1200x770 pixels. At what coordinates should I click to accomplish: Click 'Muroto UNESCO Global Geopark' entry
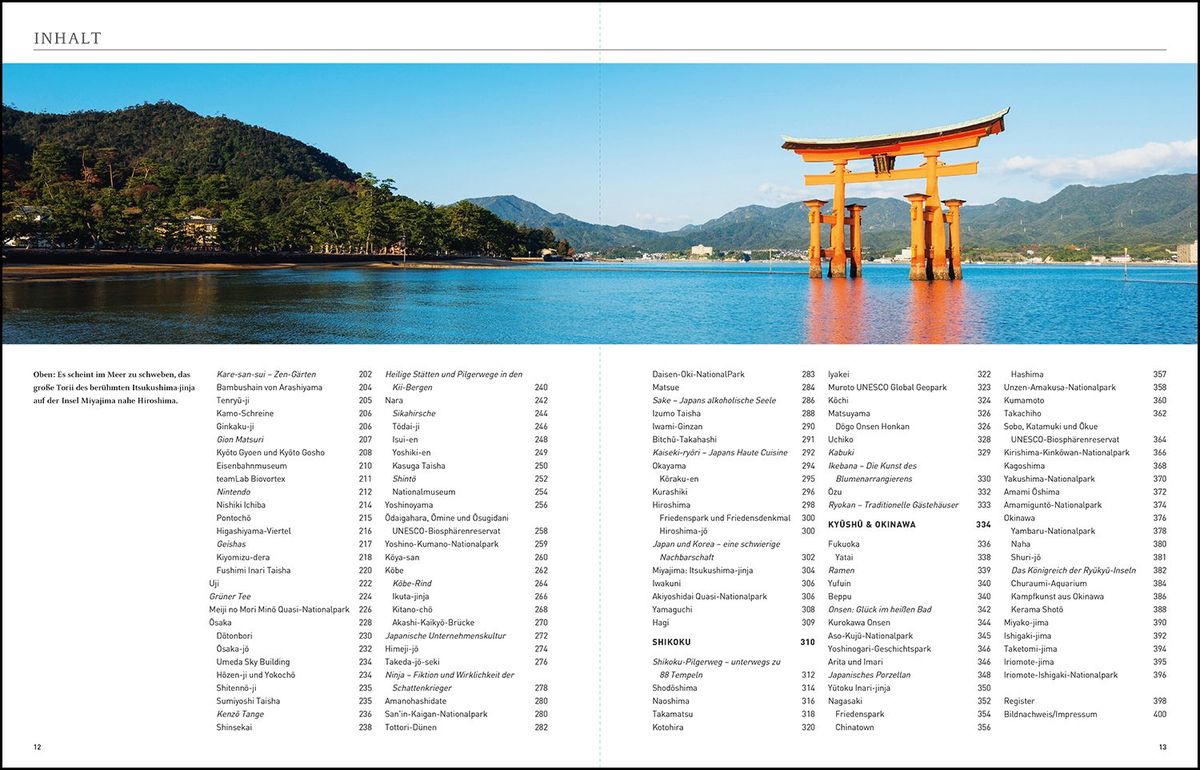[889, 387]
